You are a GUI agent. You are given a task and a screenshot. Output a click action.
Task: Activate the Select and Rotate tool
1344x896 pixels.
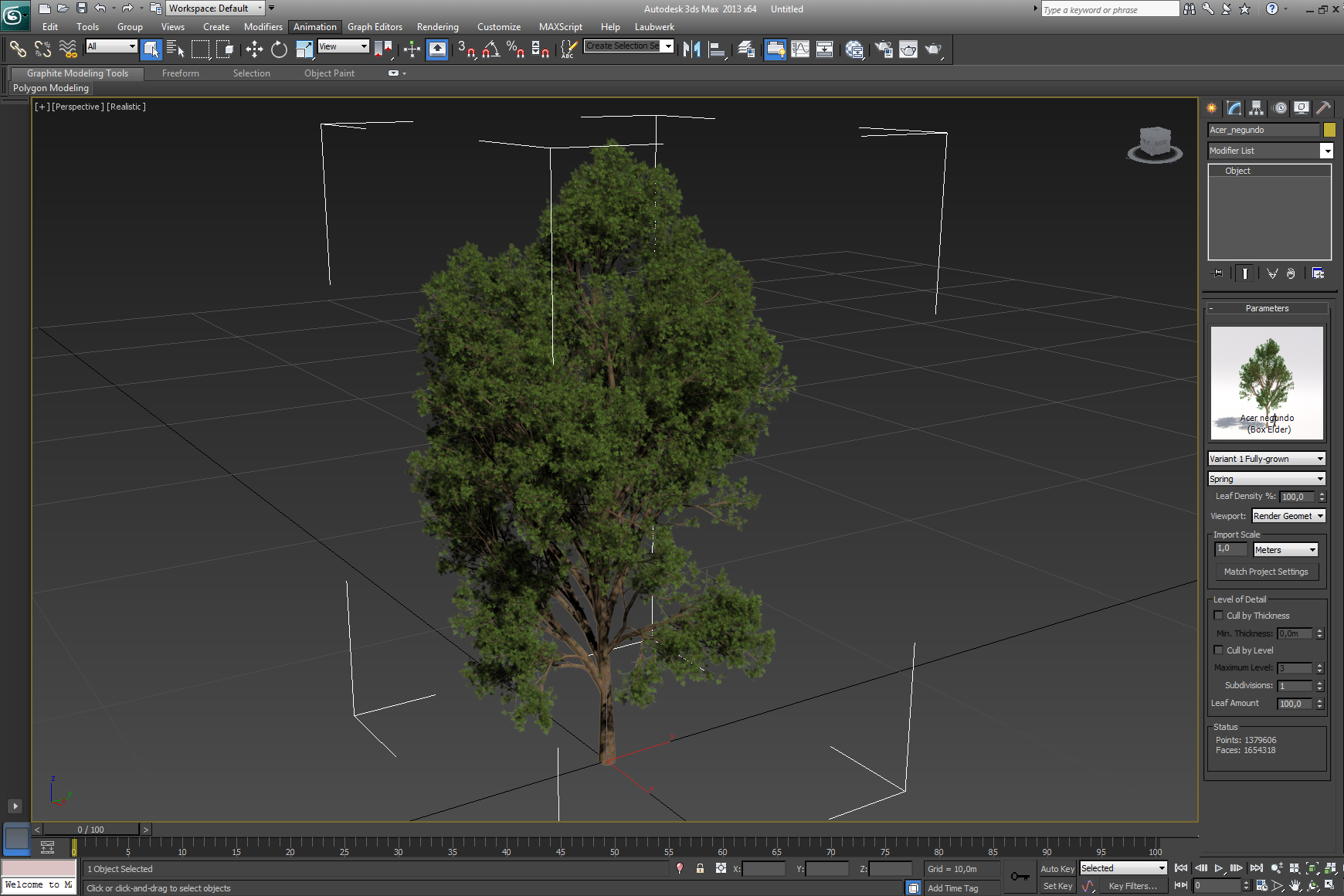click(279, 49)
